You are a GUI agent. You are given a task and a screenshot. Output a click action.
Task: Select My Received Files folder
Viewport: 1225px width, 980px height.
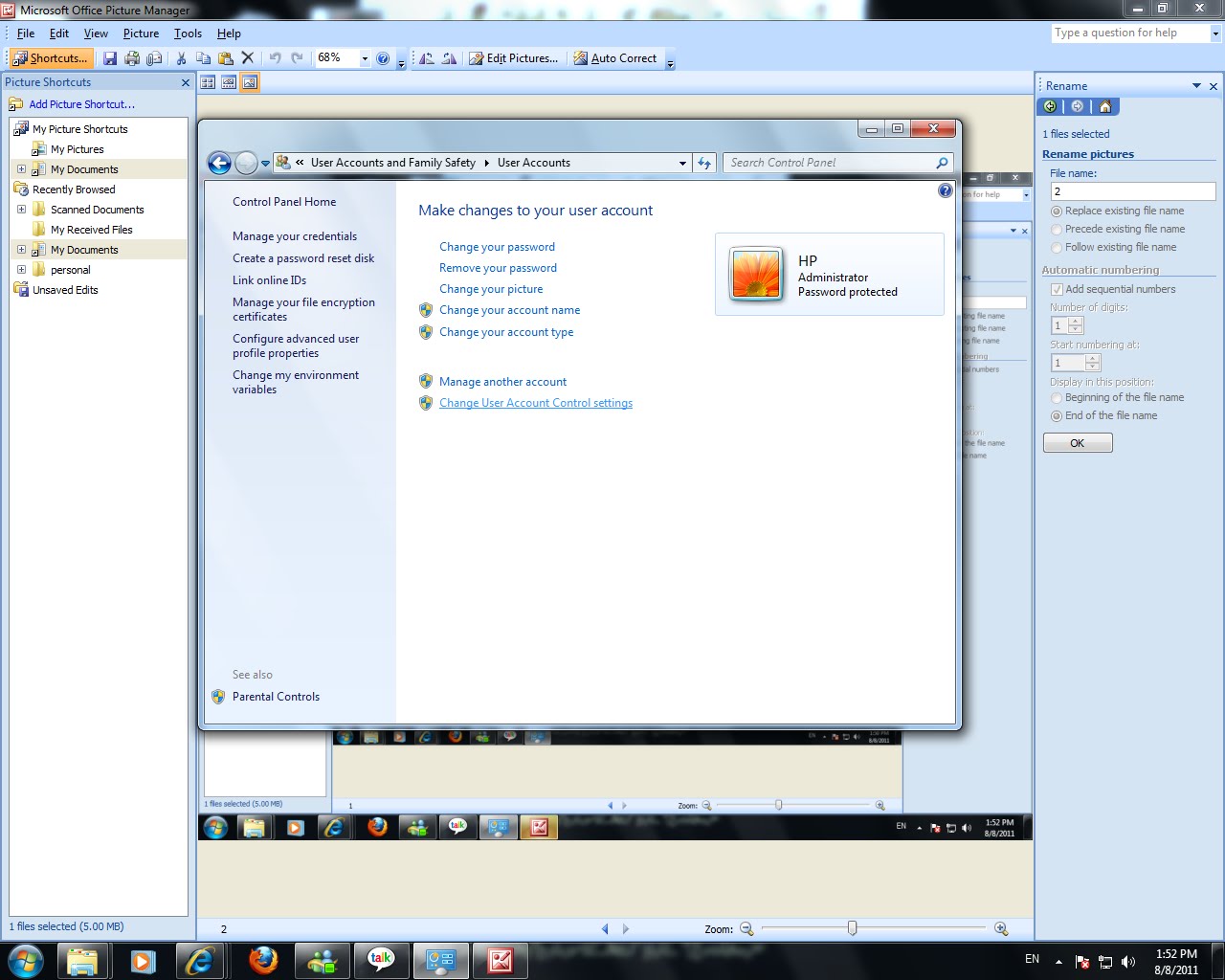[92, 230]
